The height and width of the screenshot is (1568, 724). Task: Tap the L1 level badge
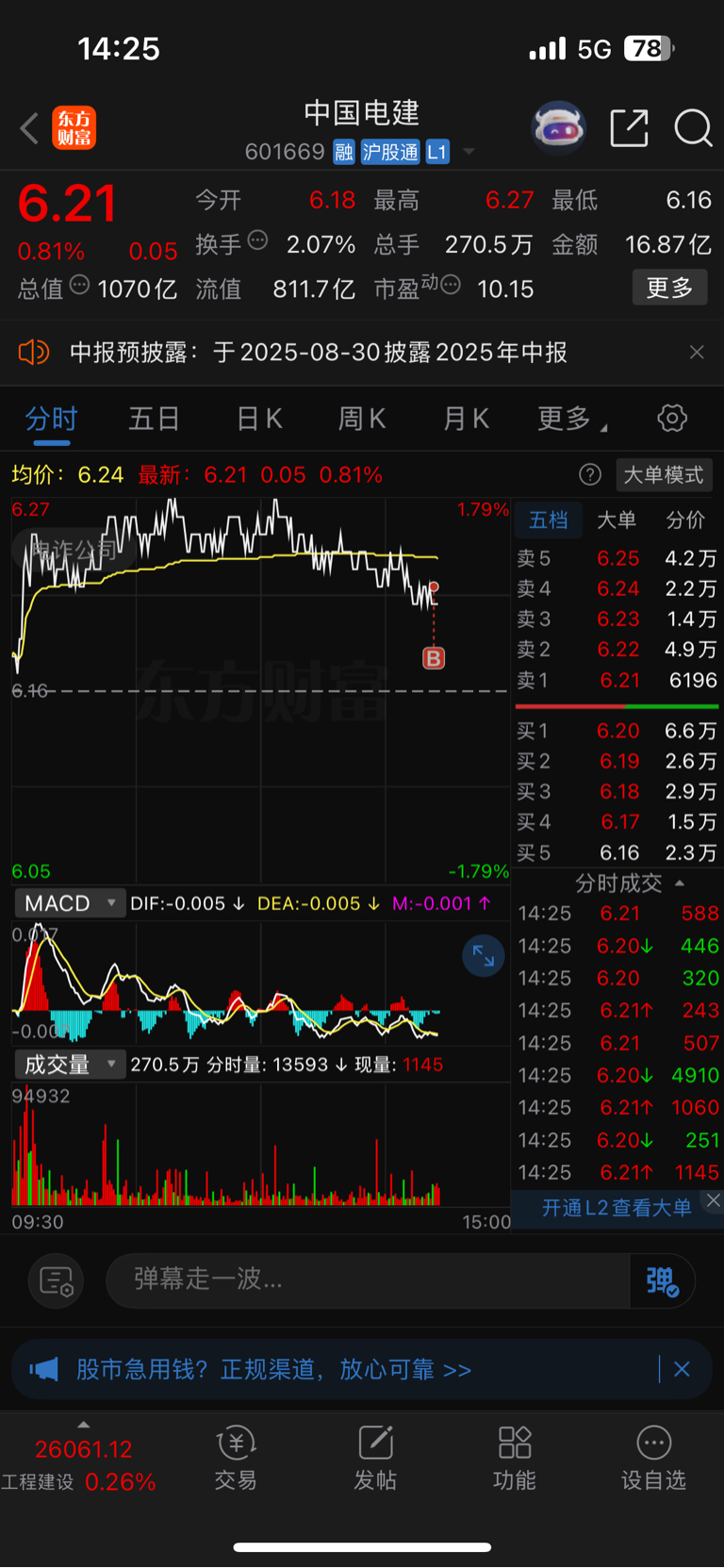[437, 152]
